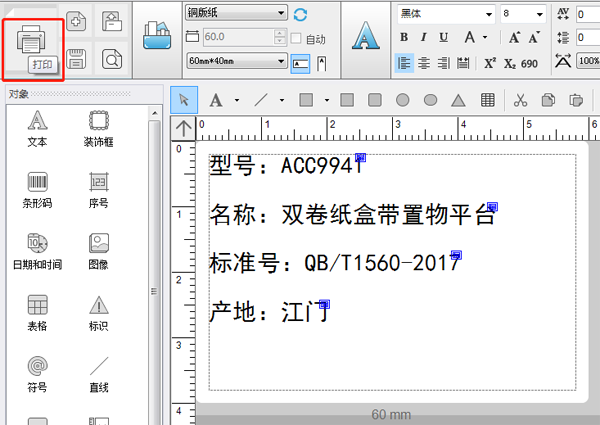Open print preview magnifier icon
This screenshot has width=600, height=425.
point(112,59)
